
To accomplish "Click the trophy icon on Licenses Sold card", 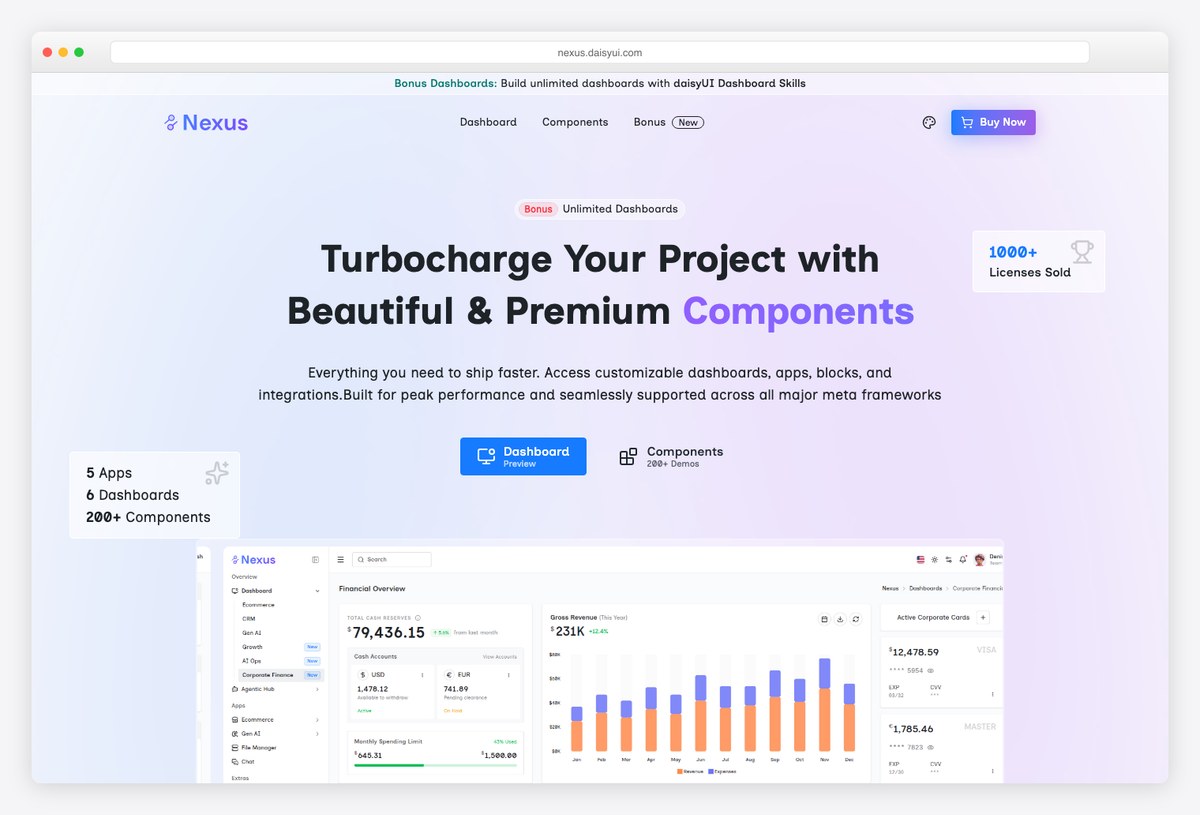I will pos(1082,252).
